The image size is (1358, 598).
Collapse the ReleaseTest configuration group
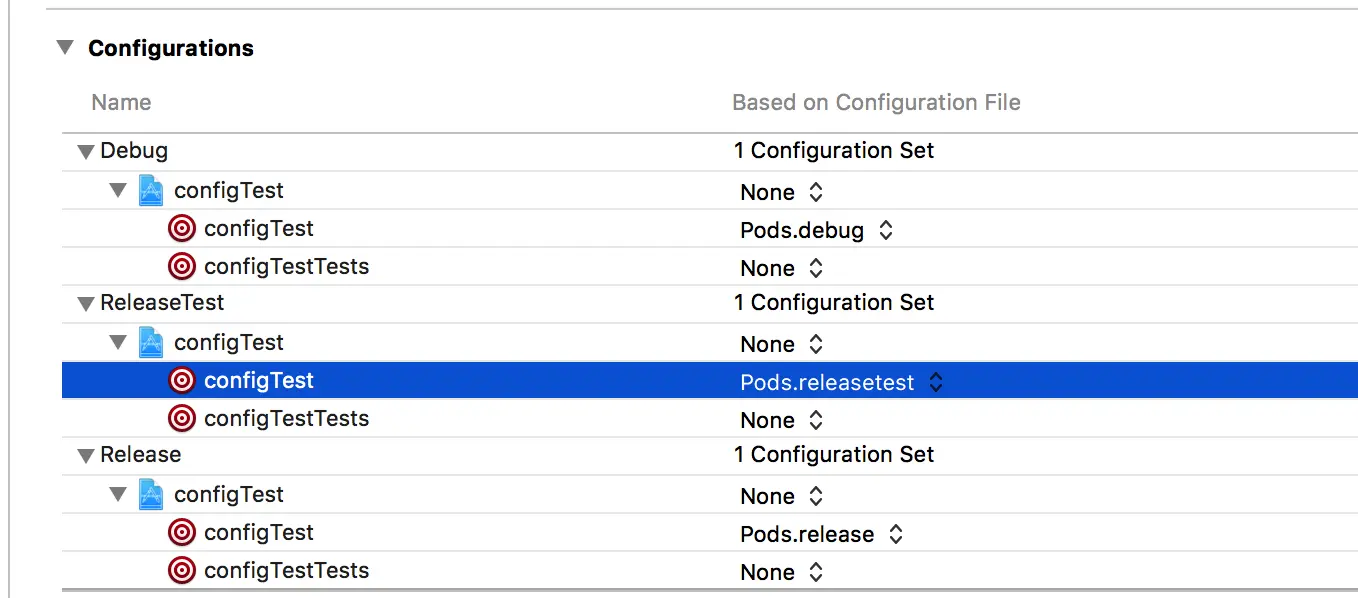86,304
